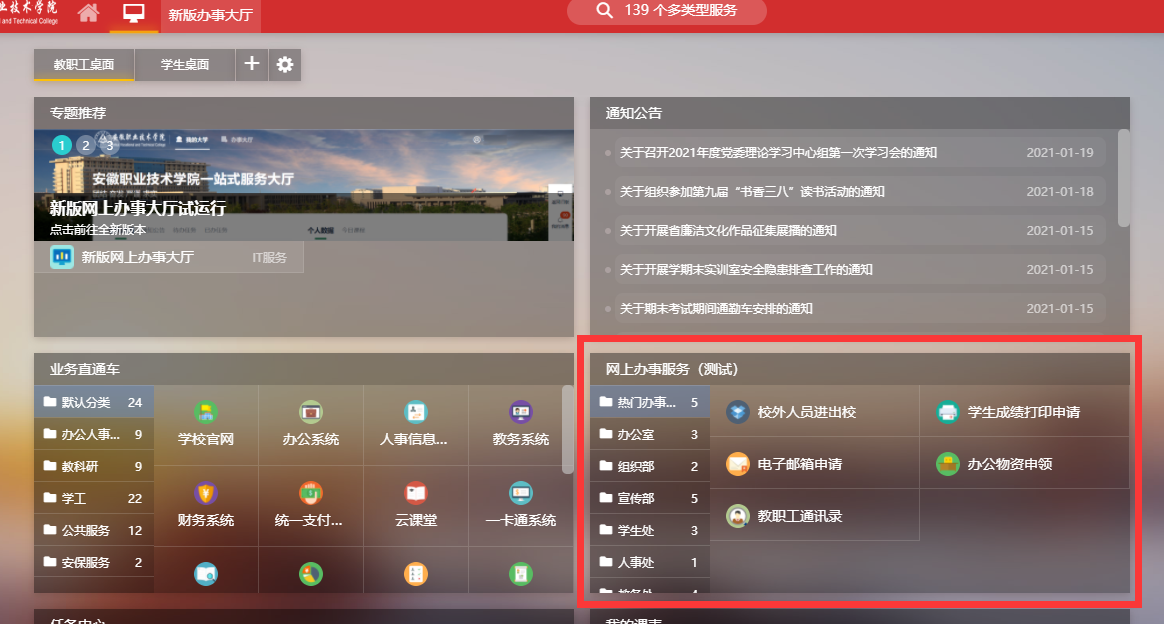The width and height of the screenshot is (1164, 624).
Task: Open 新版网上办事大厅 IT服务 entry
Action: tap(169, 257)
